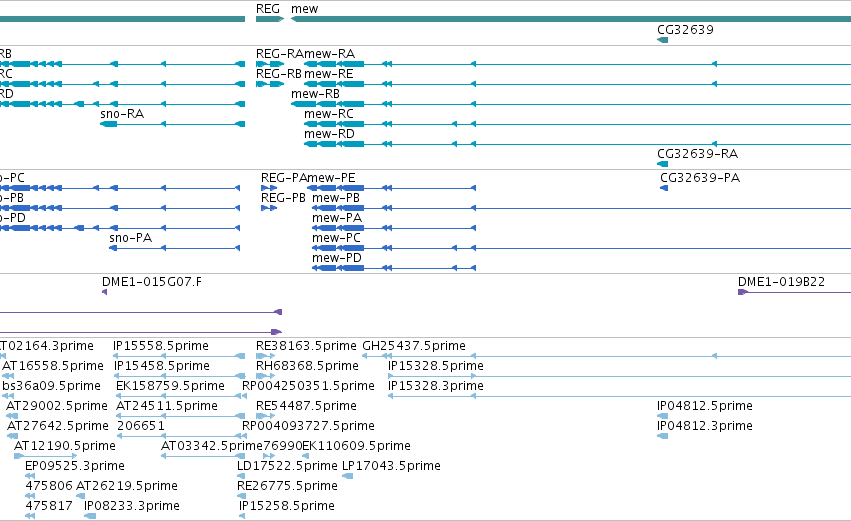The height and width of the screenshot is (521, 851).
Task: Open EST AT16558.5prime
Action: (x=53, y=366)
